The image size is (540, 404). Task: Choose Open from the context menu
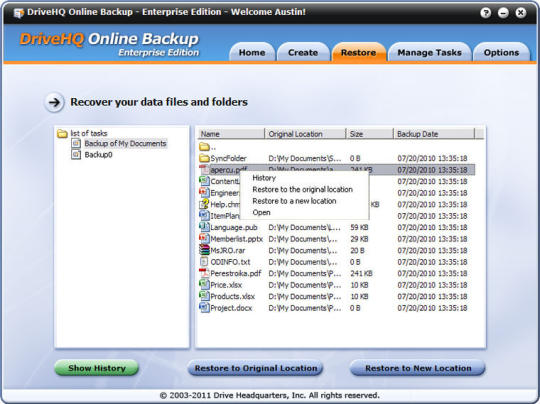pos(261,213)
